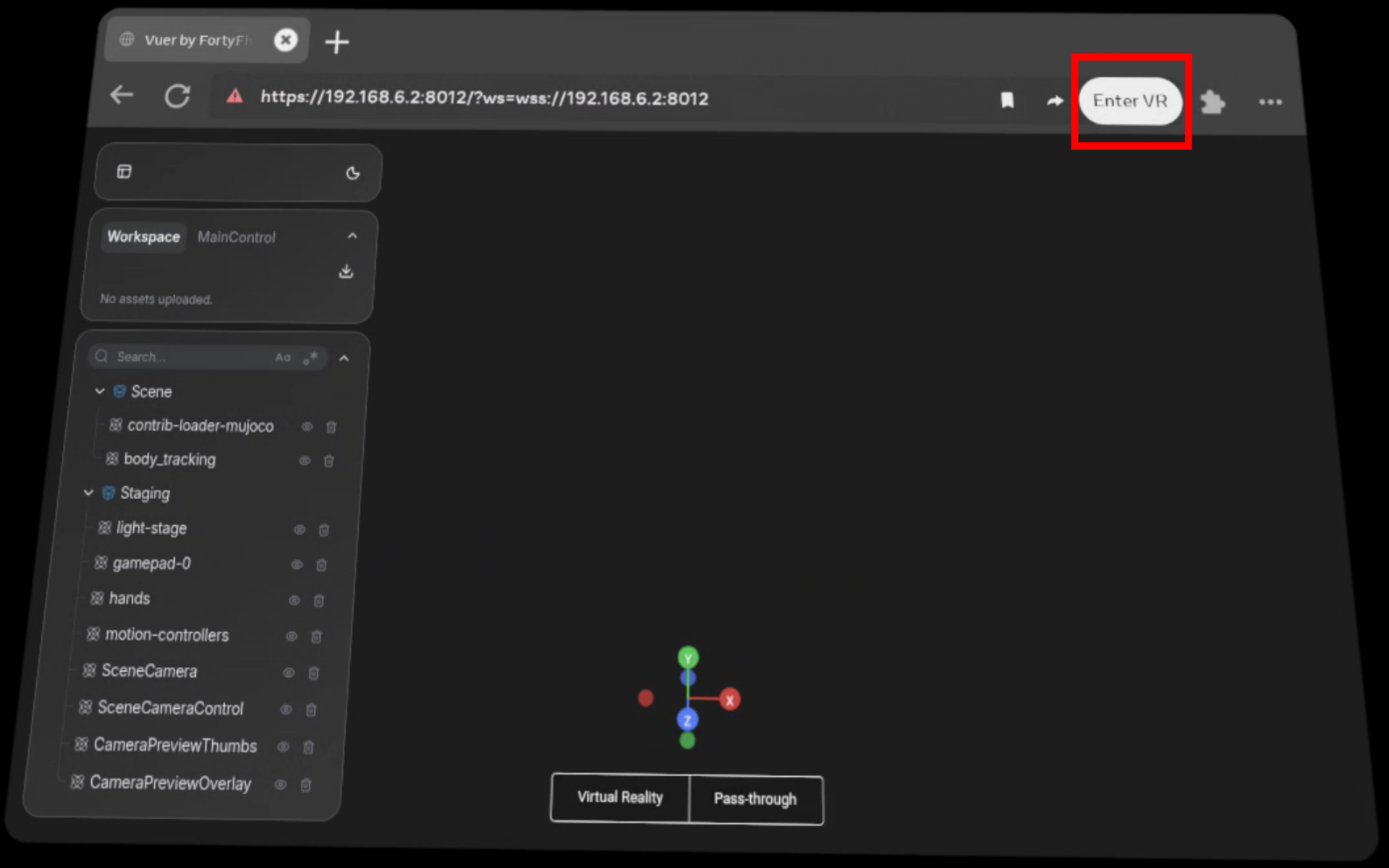The image size is (1389, 868).
Task: Toggle visibility of motion-controllers
Action: (x=292, y=637)
